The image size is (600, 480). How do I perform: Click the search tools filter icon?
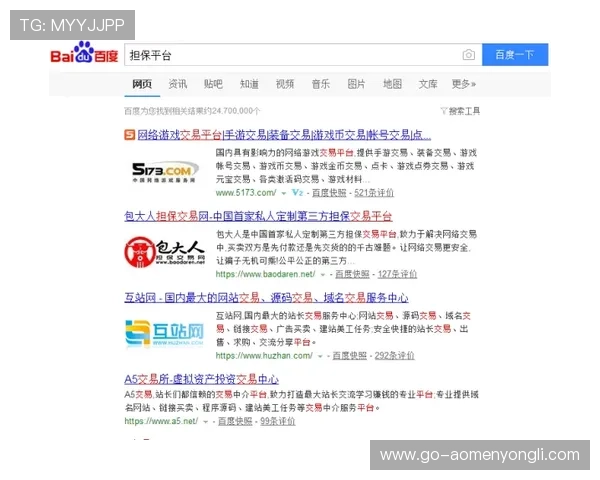pos(444,111)
